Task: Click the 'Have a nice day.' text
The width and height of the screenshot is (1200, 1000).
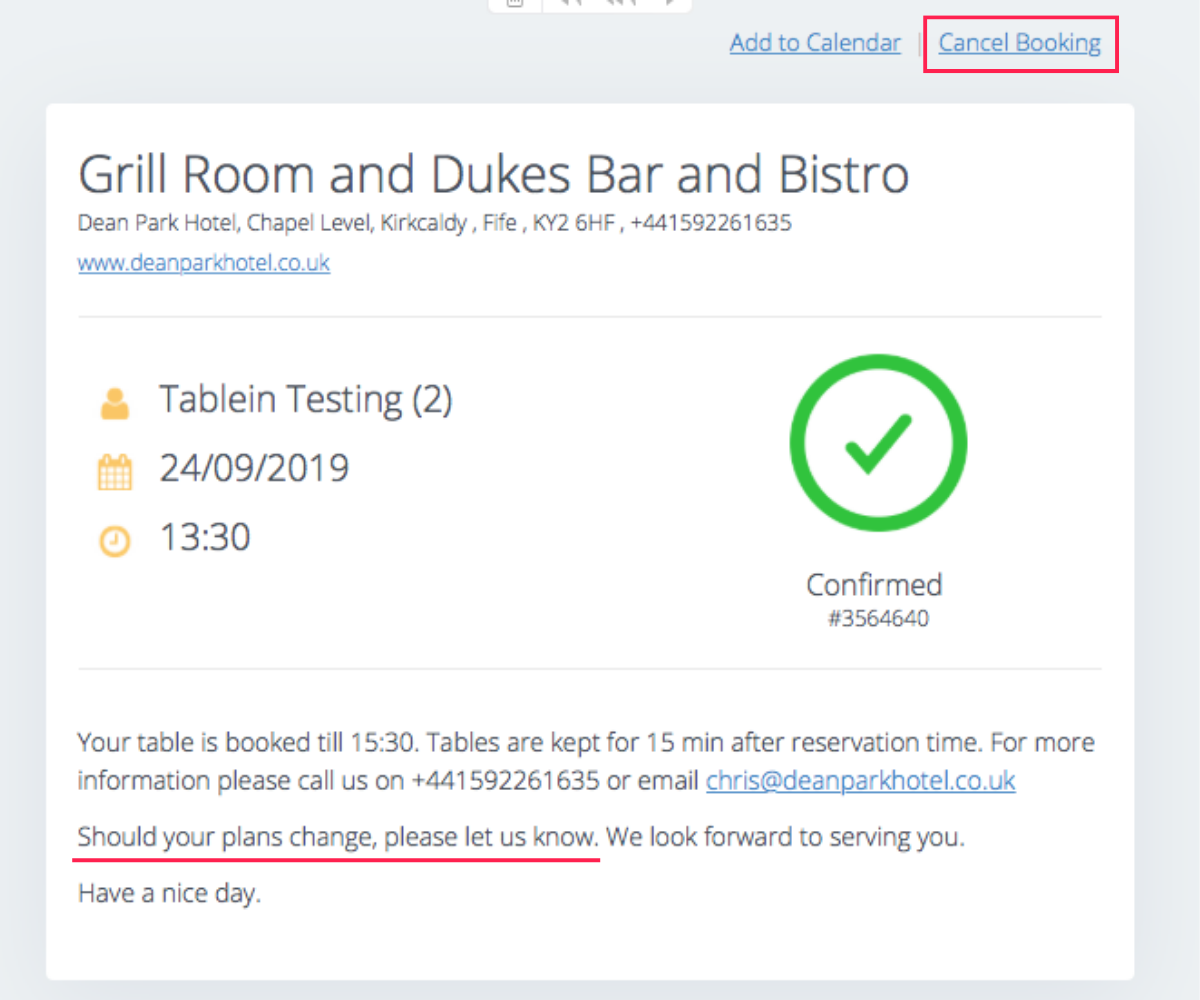Action: (x=169, y=893)
